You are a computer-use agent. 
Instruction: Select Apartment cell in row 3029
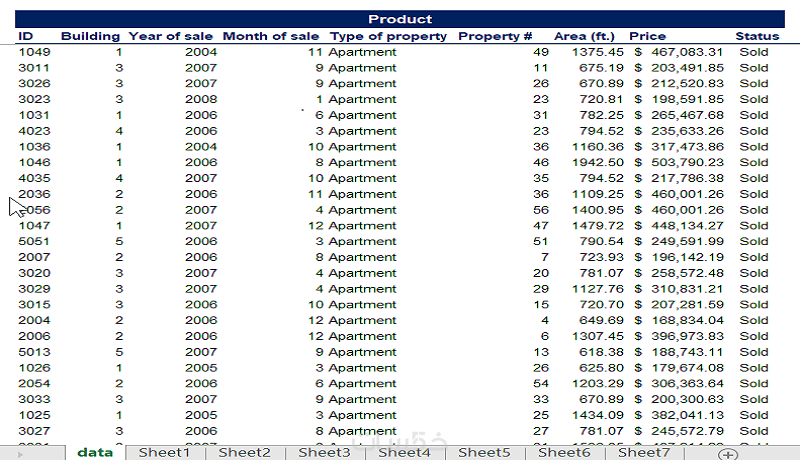tap(362, 289)
